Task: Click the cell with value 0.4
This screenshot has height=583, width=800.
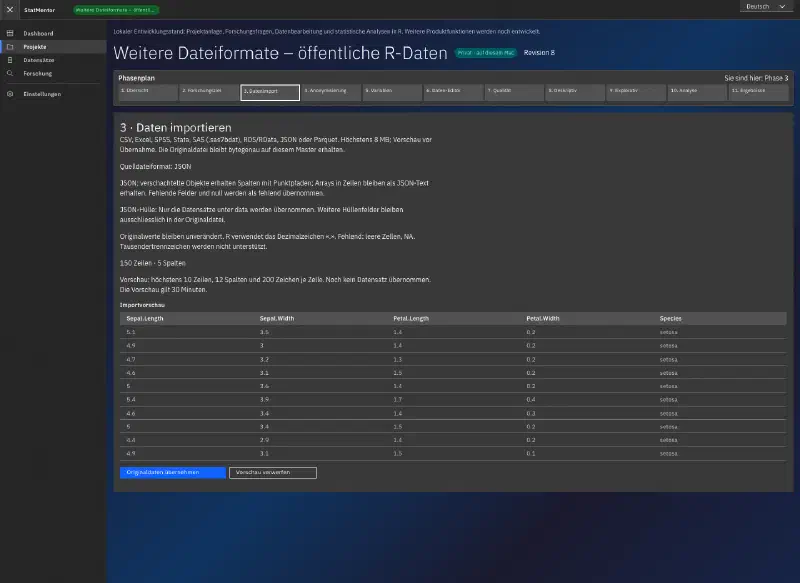Action: click(x=531, y=400)
